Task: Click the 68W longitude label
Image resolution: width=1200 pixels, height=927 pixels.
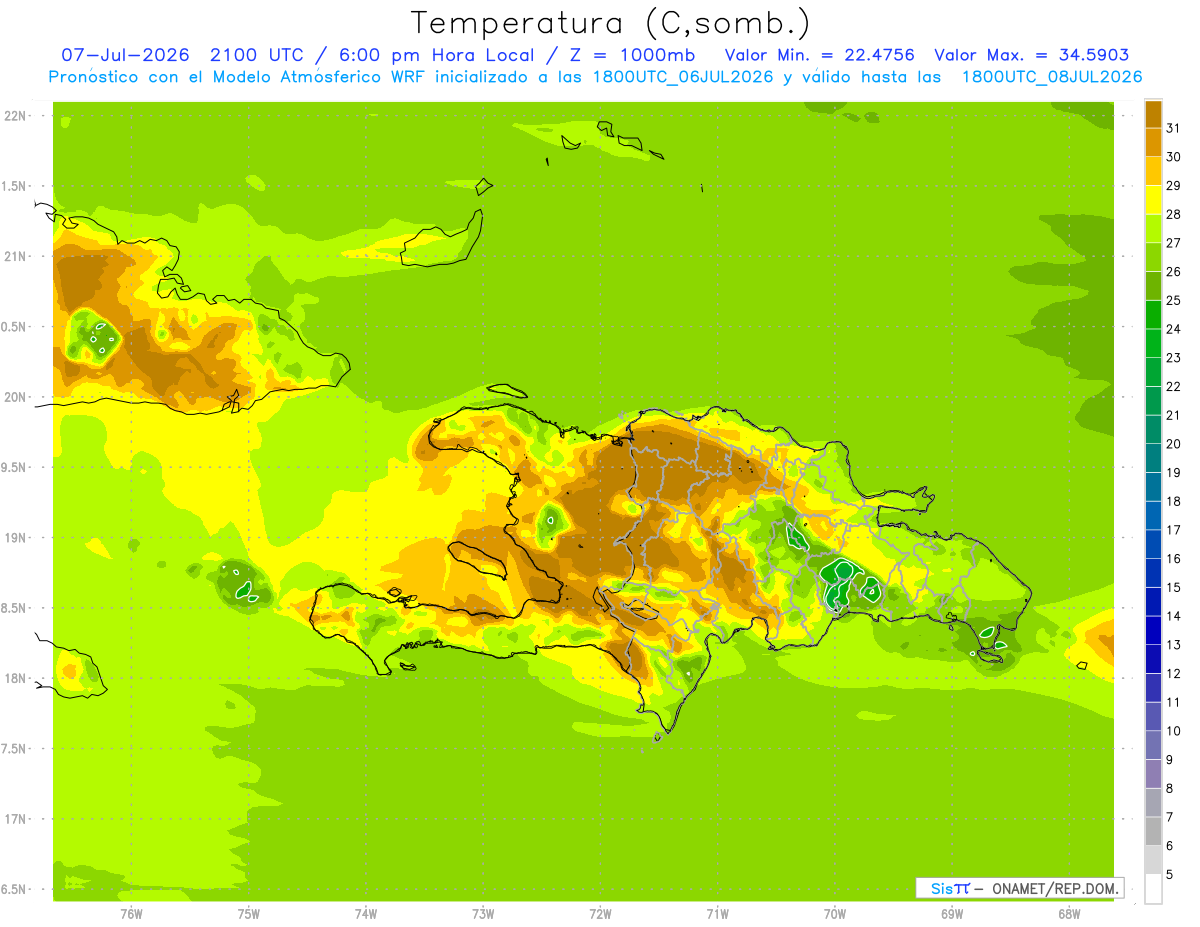Action: (x=1069, y=913)
